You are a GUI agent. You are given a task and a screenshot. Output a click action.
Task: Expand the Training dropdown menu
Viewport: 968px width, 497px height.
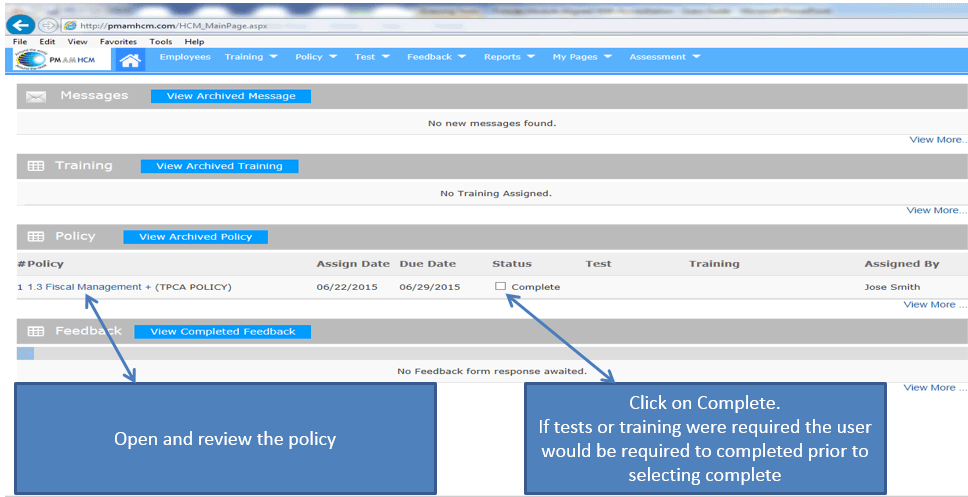point(251,57)
